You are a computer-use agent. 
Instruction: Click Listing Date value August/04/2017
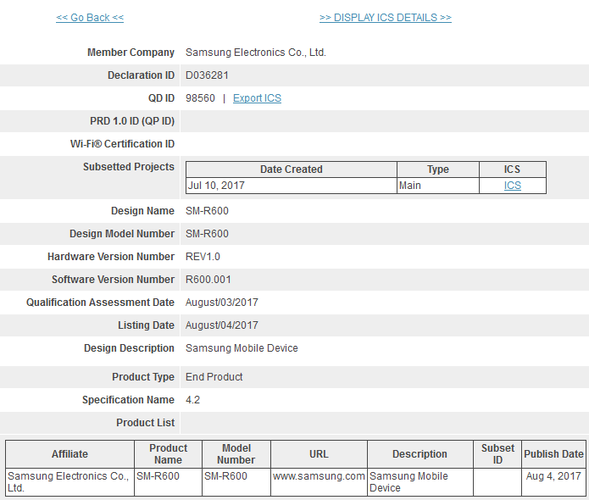[222, 326]
